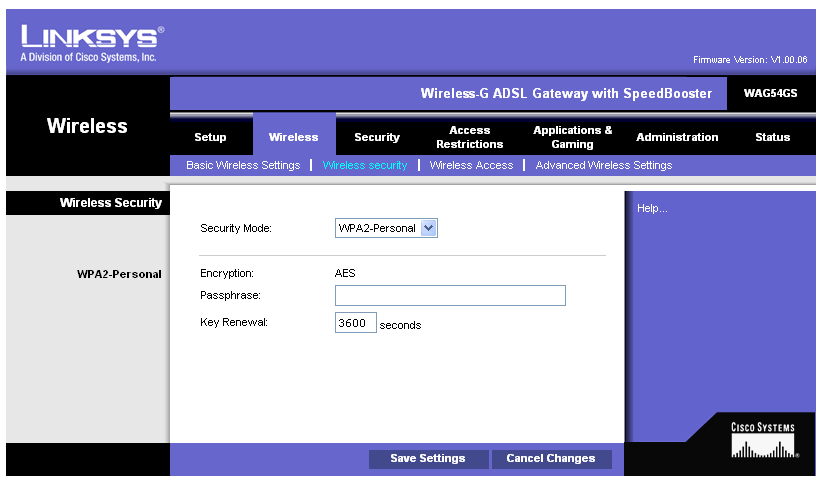Click the word seconds after Key Renewal
The image size is (822, 481).
click(x=400, y=325)
